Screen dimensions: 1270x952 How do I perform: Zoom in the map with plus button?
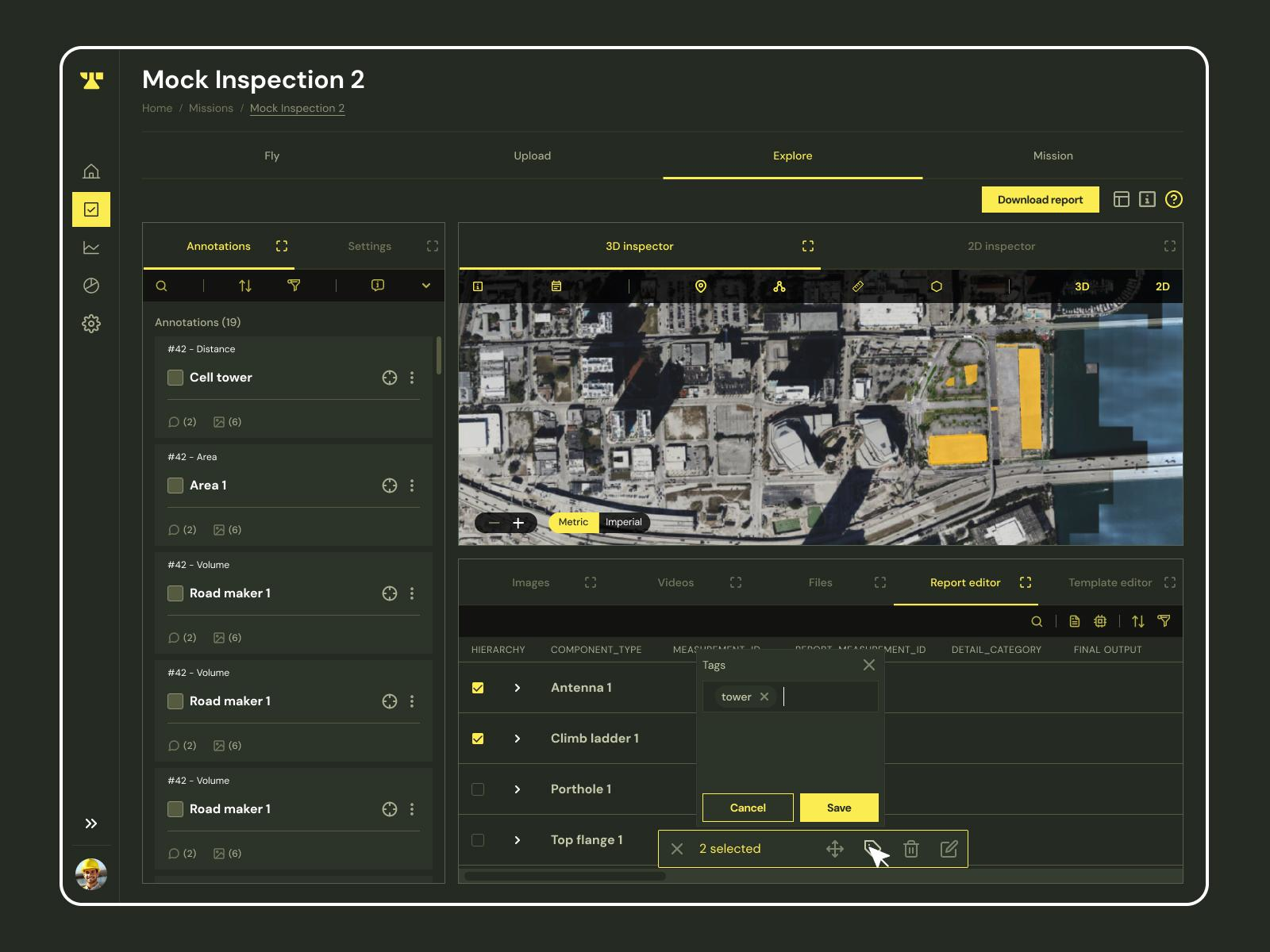coord(518,523)
